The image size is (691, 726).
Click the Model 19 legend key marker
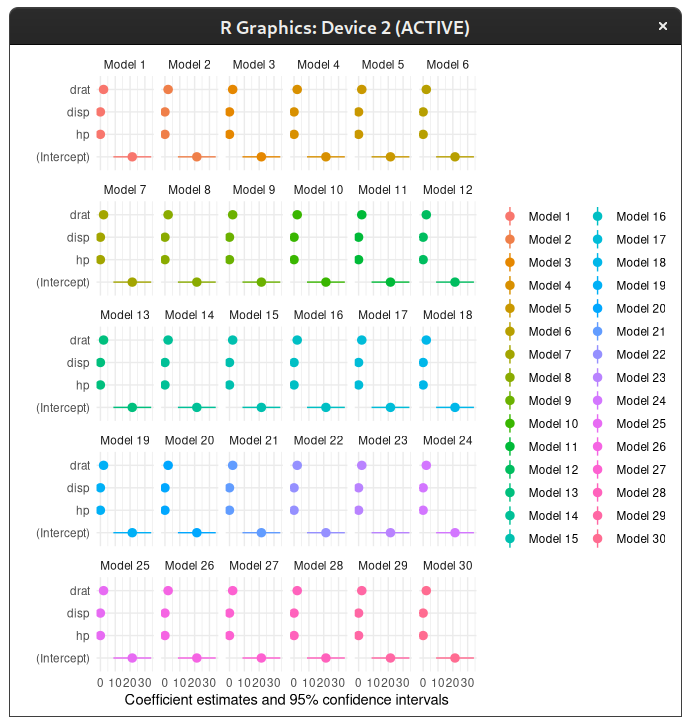[x=597, y=285]
